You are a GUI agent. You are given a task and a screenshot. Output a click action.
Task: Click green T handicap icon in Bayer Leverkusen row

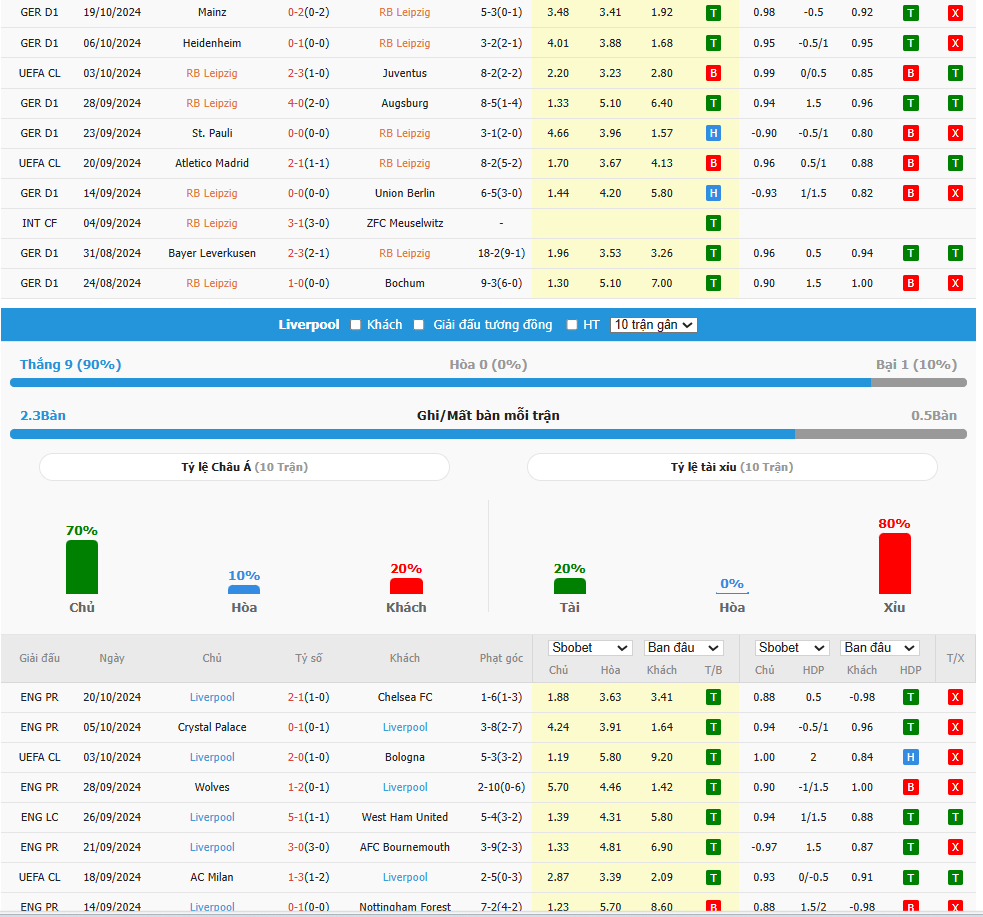click(x=910, y=253)
